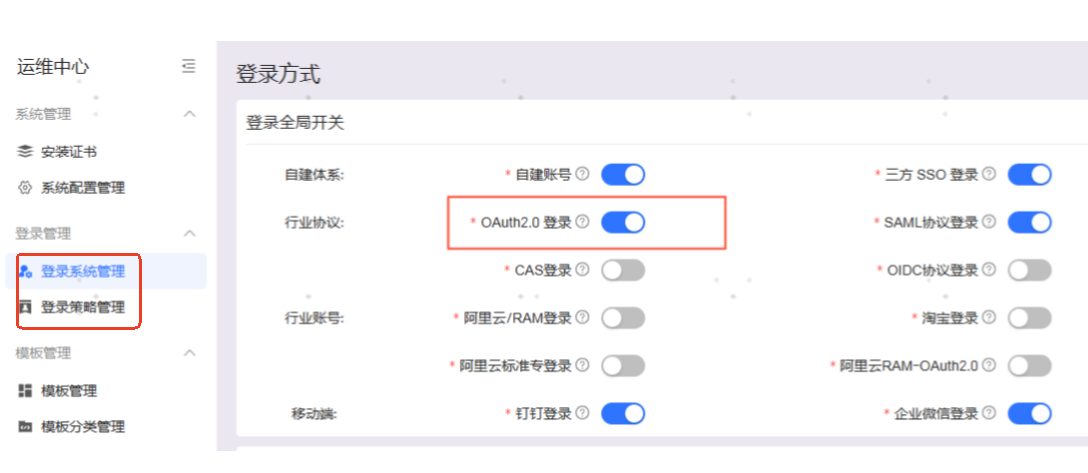Open 登录策略管理 menu item
The image size is (1088, 473).
83,307
